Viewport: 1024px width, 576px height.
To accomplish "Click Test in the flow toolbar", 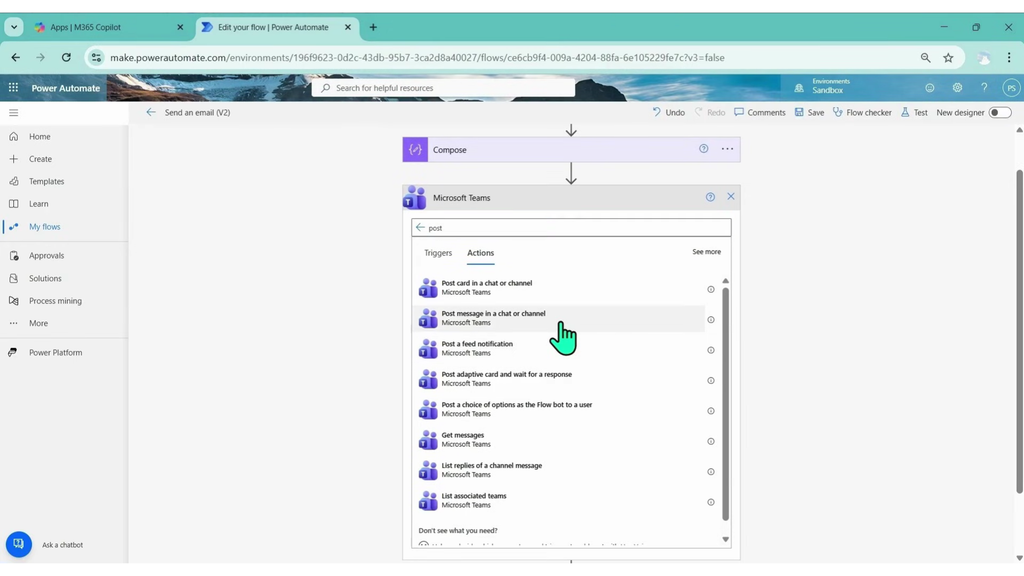I will tap(914, 112).
